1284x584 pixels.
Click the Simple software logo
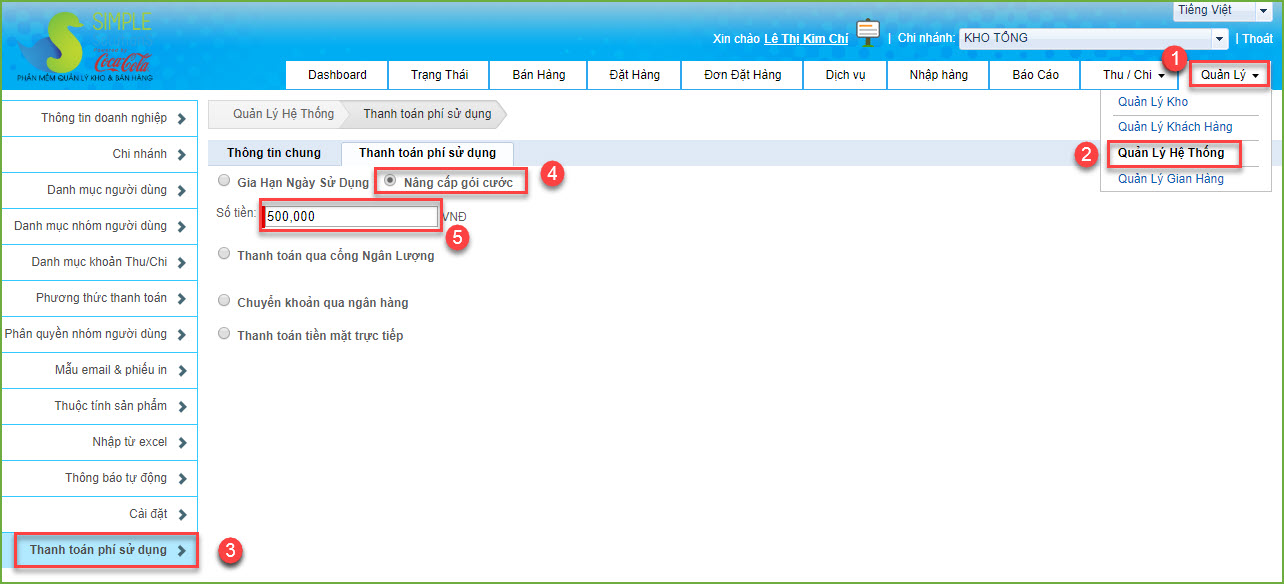(80, 45)
